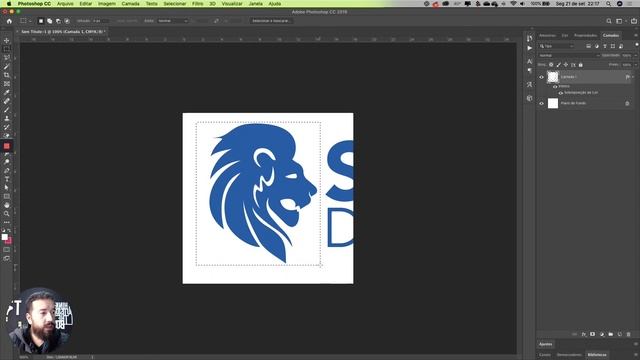
Task: Open the Actions play panel icon
Action: click(529, 48)
